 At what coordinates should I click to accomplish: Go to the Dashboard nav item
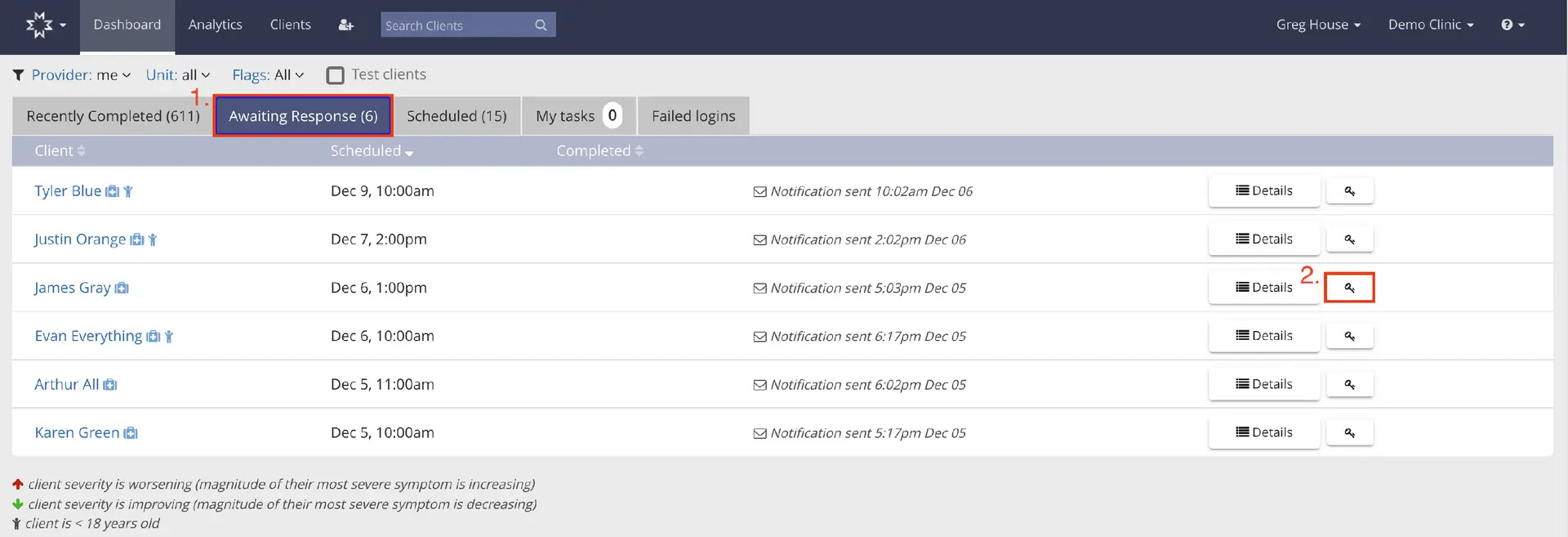pyautogui.click(x=127, y=25)
